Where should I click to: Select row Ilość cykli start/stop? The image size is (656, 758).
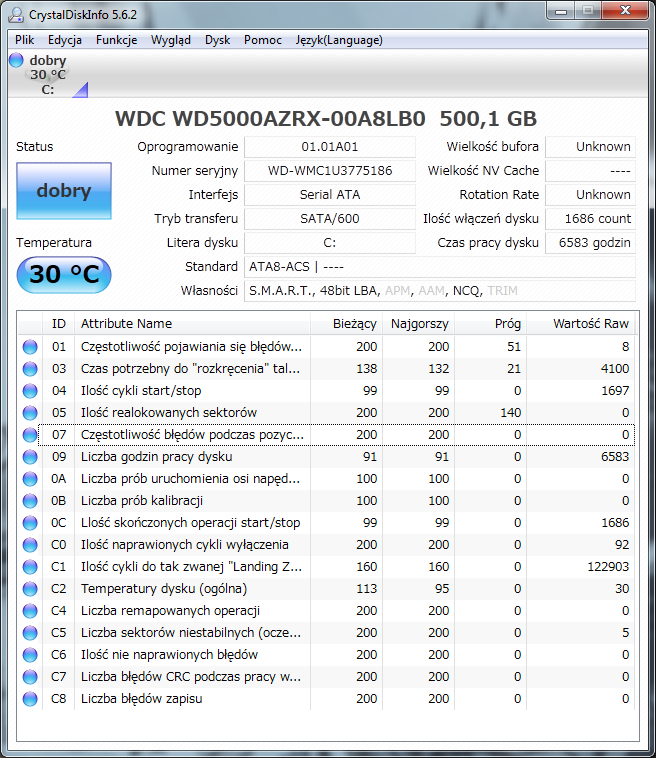[326, 391]
